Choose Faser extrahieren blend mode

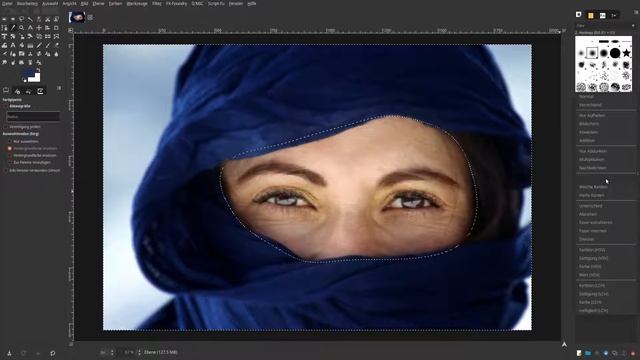click(596, 222)
